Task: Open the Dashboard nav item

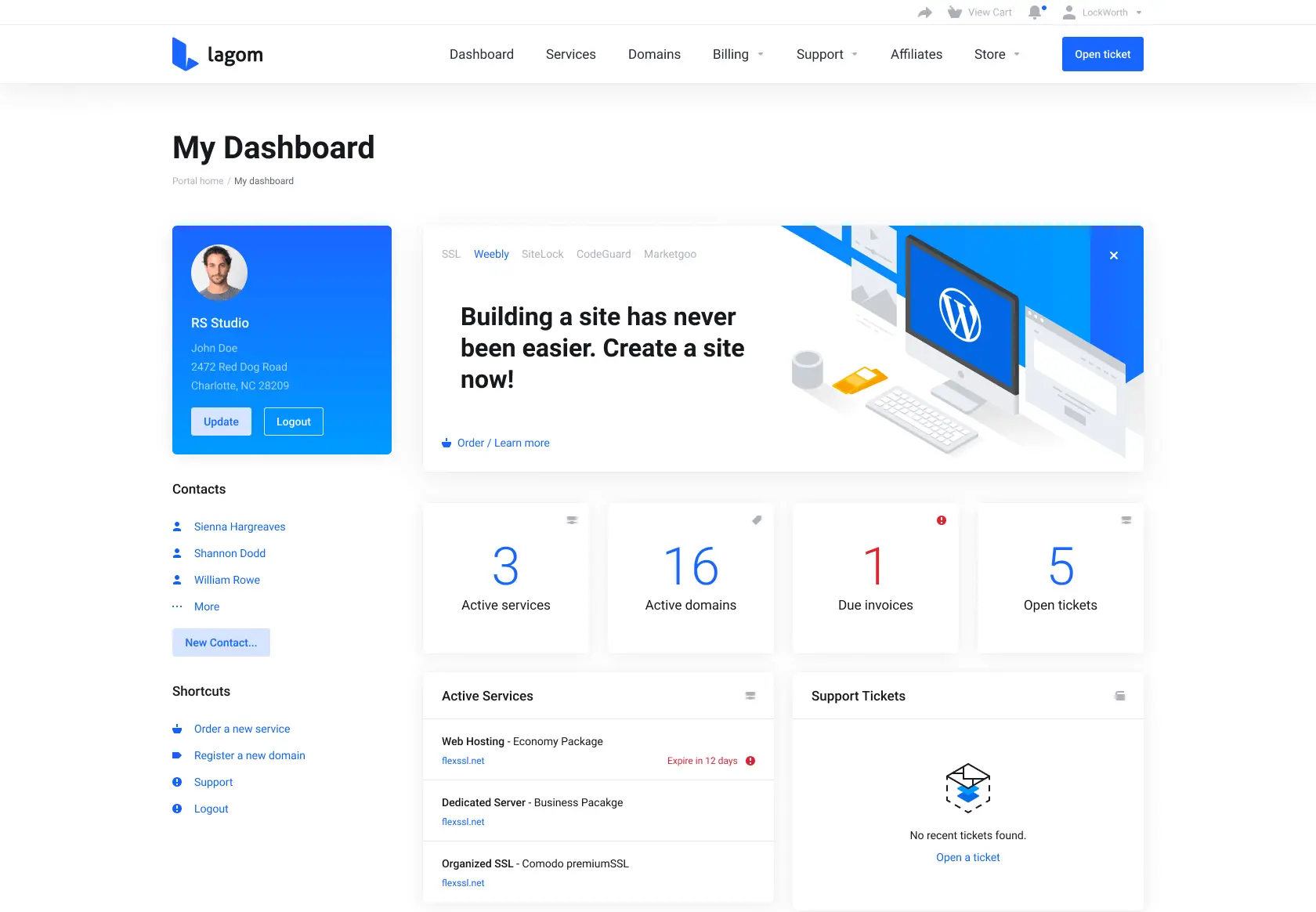Action: [x=482, y=54]
